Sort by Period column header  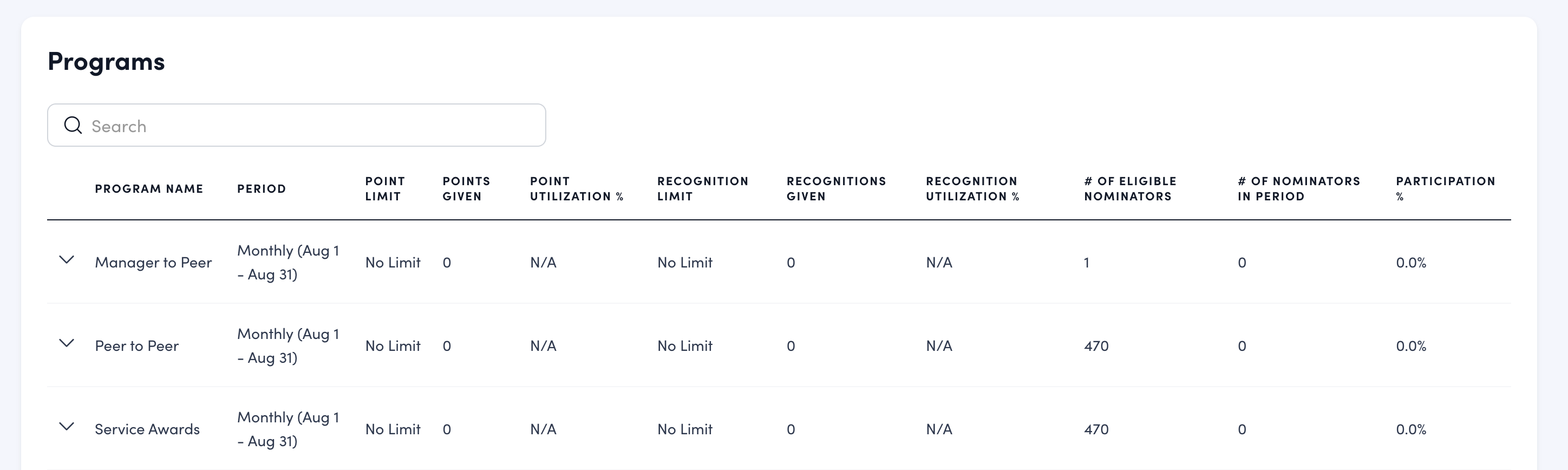[x=261, y=189]
